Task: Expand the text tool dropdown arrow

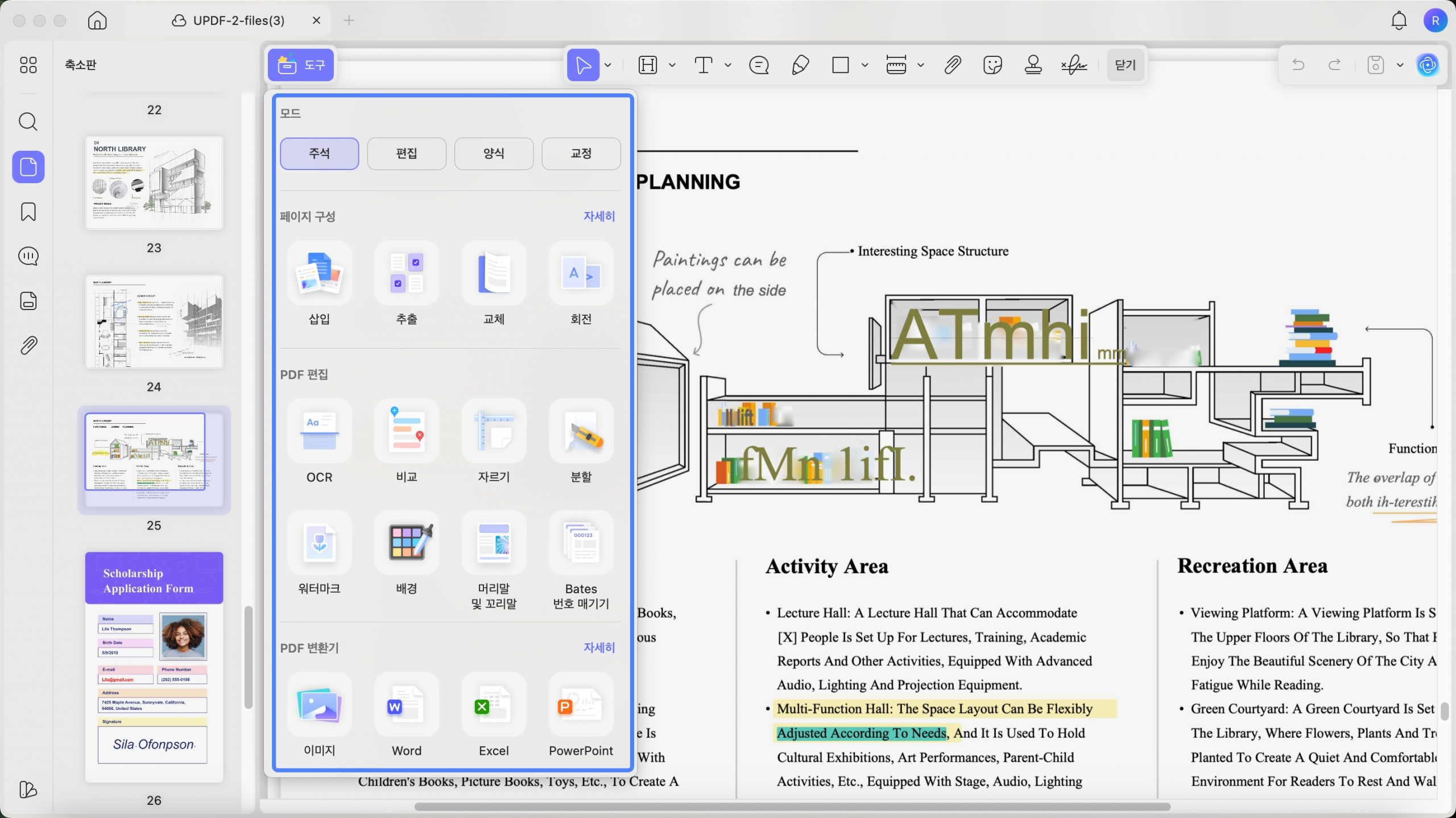Action: pos(727,65)
